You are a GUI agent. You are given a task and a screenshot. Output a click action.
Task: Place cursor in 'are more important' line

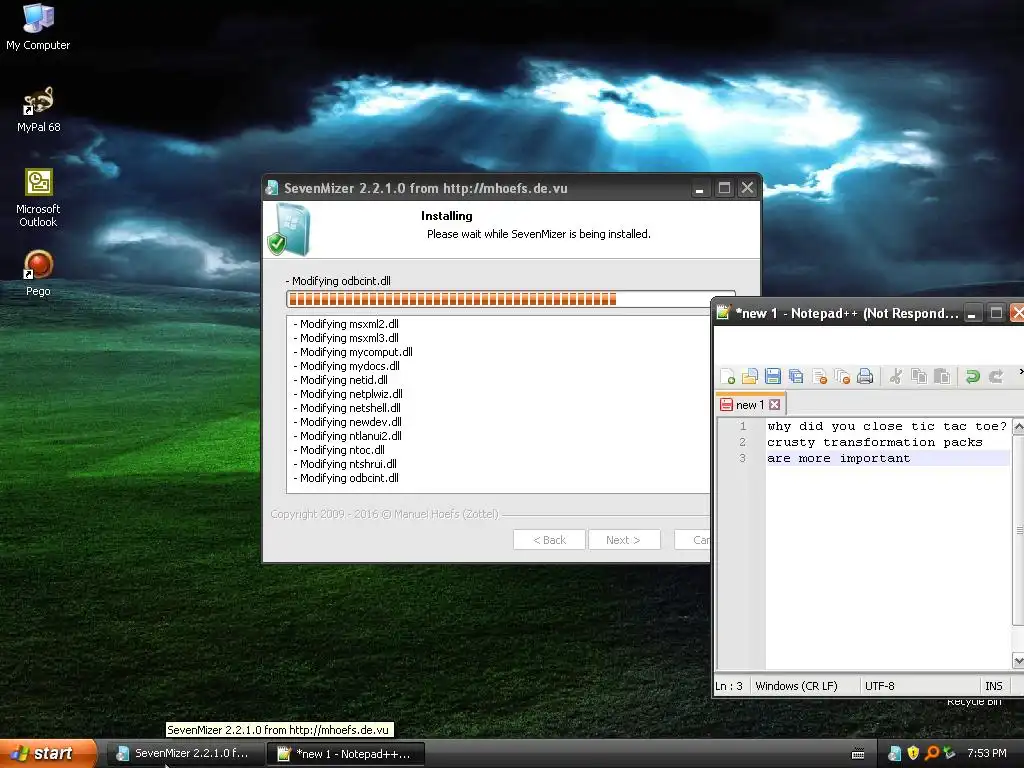point(839,458)
